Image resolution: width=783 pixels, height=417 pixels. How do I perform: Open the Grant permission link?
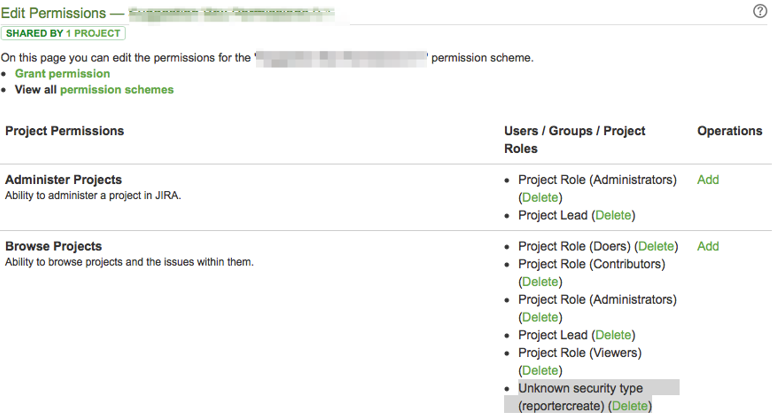point(62,74)
